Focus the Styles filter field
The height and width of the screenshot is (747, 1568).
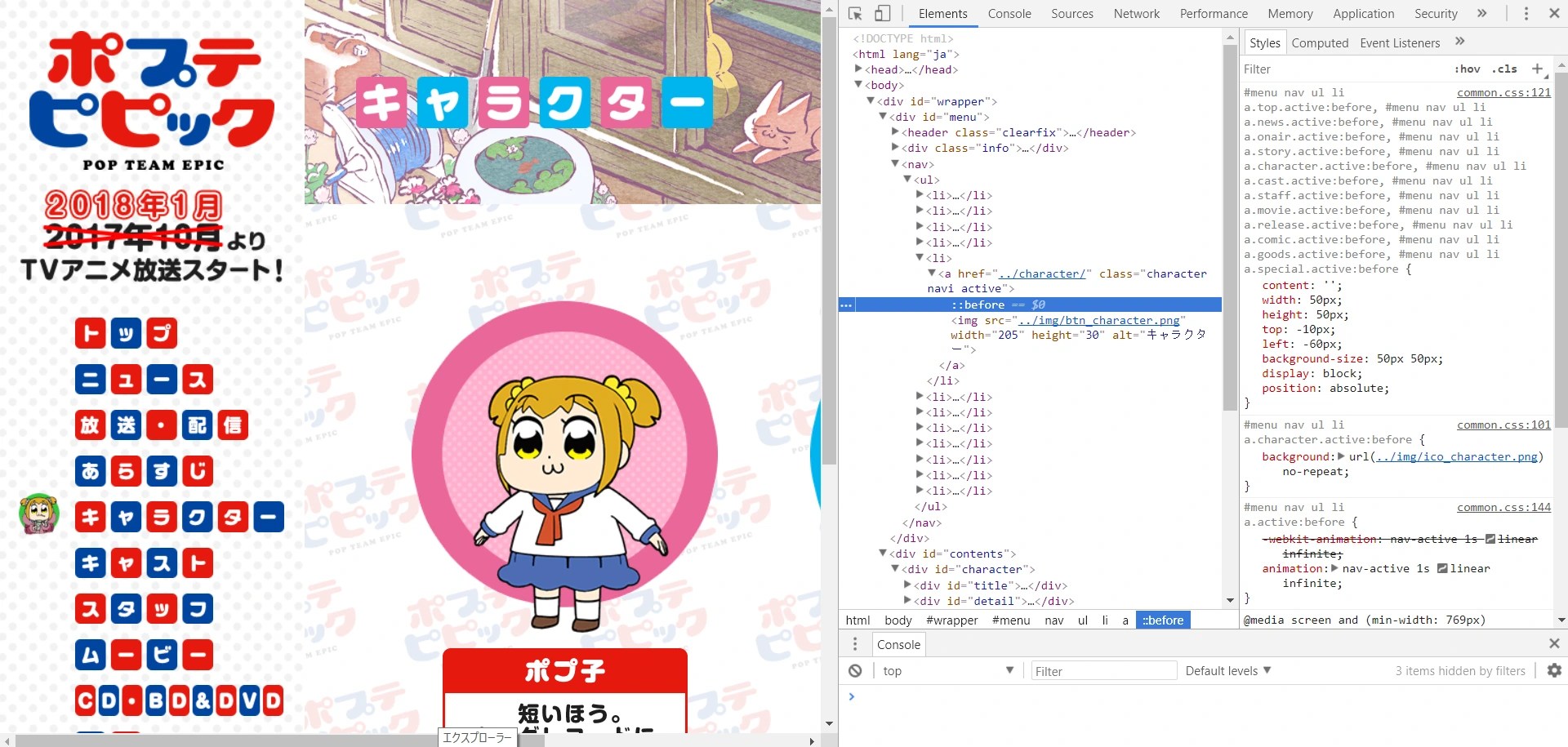tap(1343, 69)
